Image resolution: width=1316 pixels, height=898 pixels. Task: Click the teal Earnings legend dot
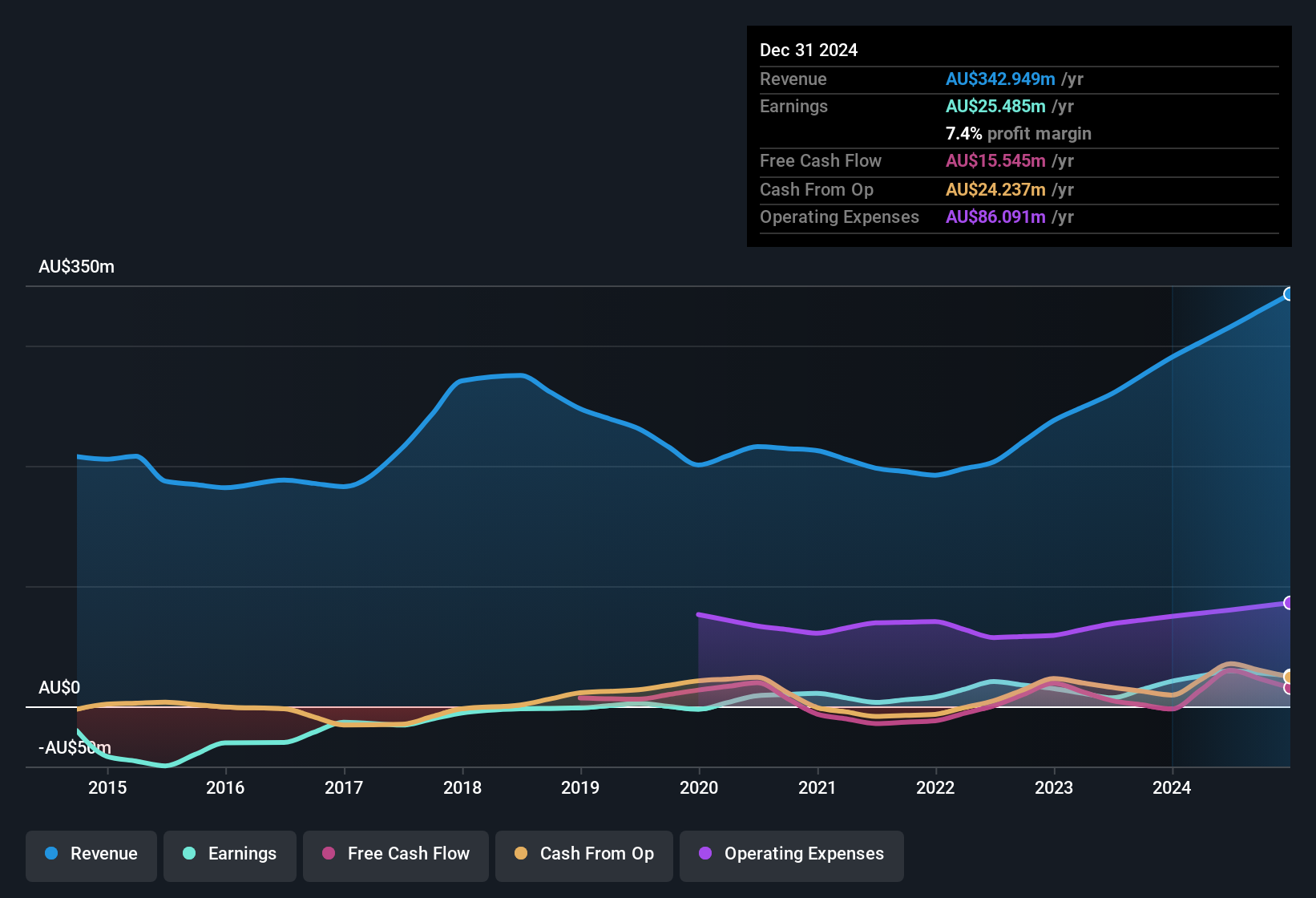click(190, 854)
